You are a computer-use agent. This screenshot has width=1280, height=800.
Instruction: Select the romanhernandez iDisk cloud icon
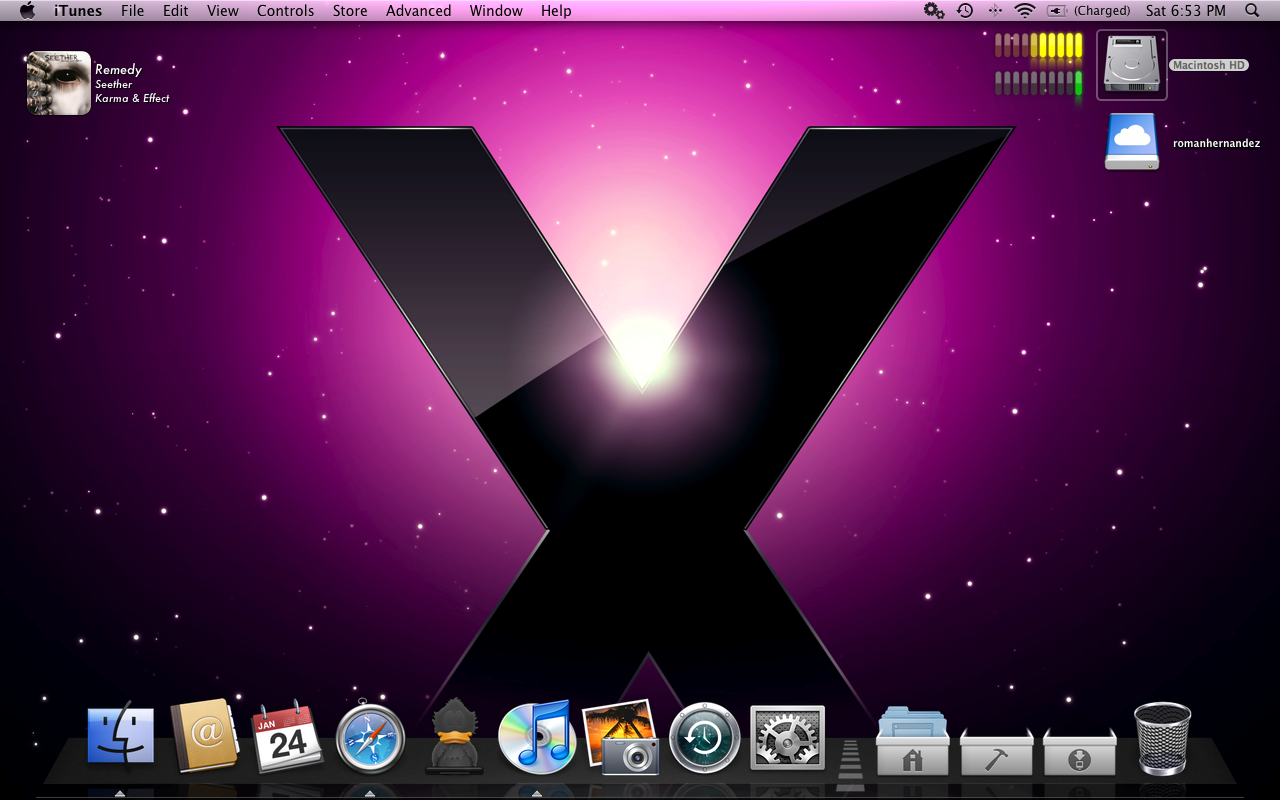1132,141
